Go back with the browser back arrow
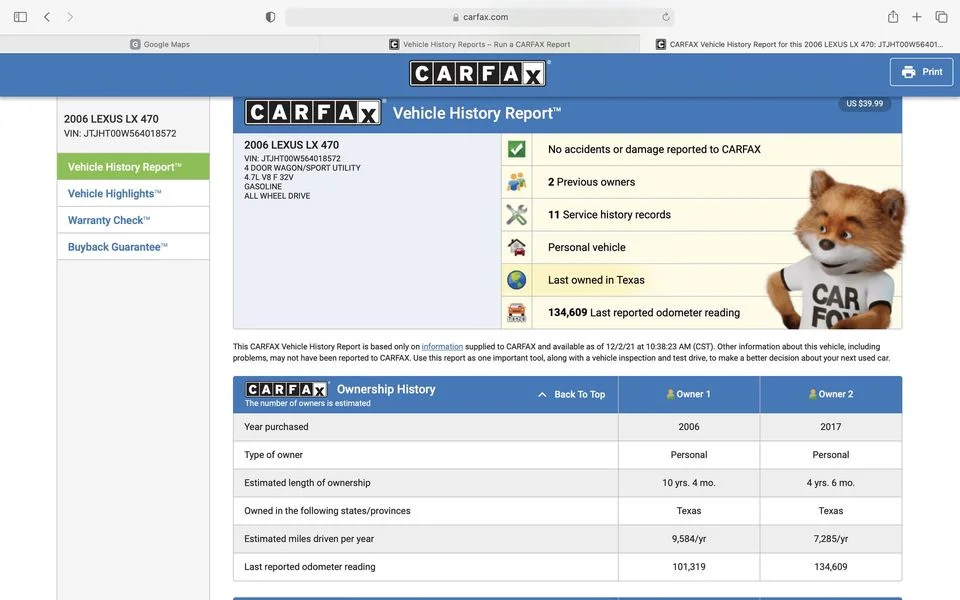This screenshot has height=600, width=960. pos(47,17)
